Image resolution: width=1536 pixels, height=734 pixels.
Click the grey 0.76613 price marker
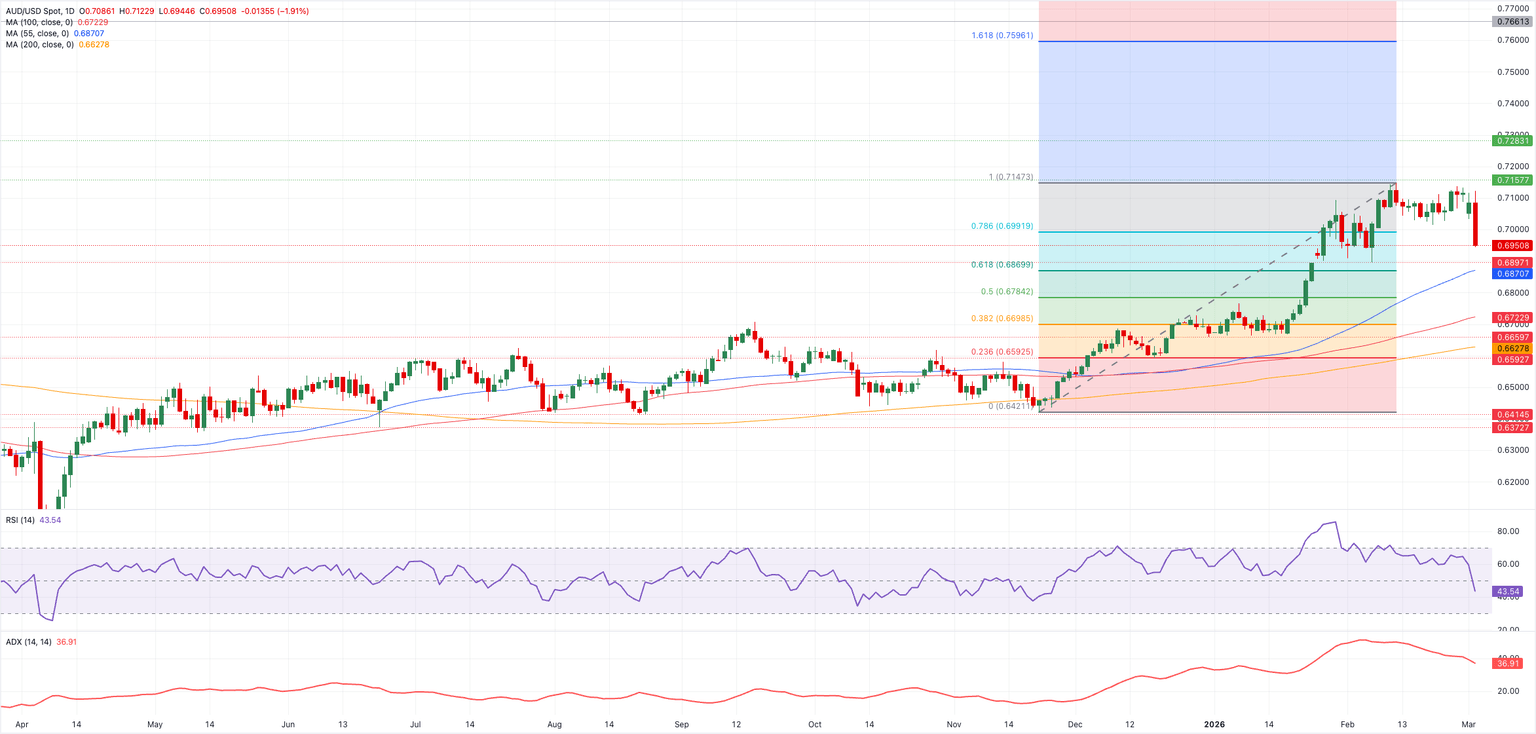point(1512,23)
